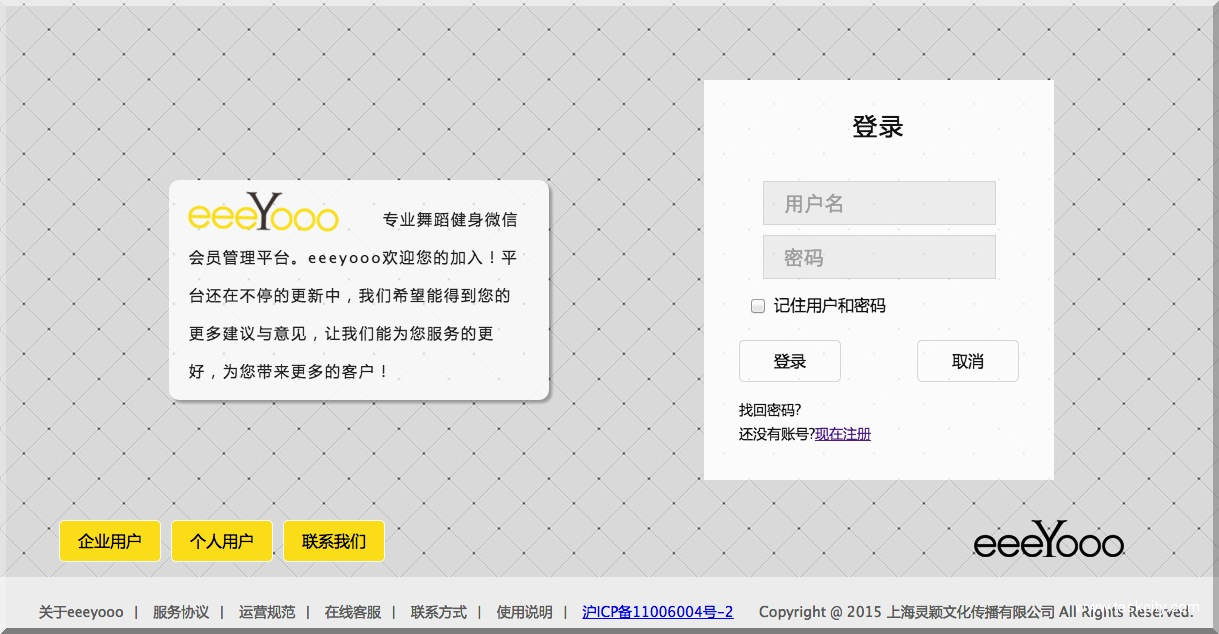Follow the 现在注册 registration link
This screenshot has height=634, width=1219.
[x=843, y=434]
